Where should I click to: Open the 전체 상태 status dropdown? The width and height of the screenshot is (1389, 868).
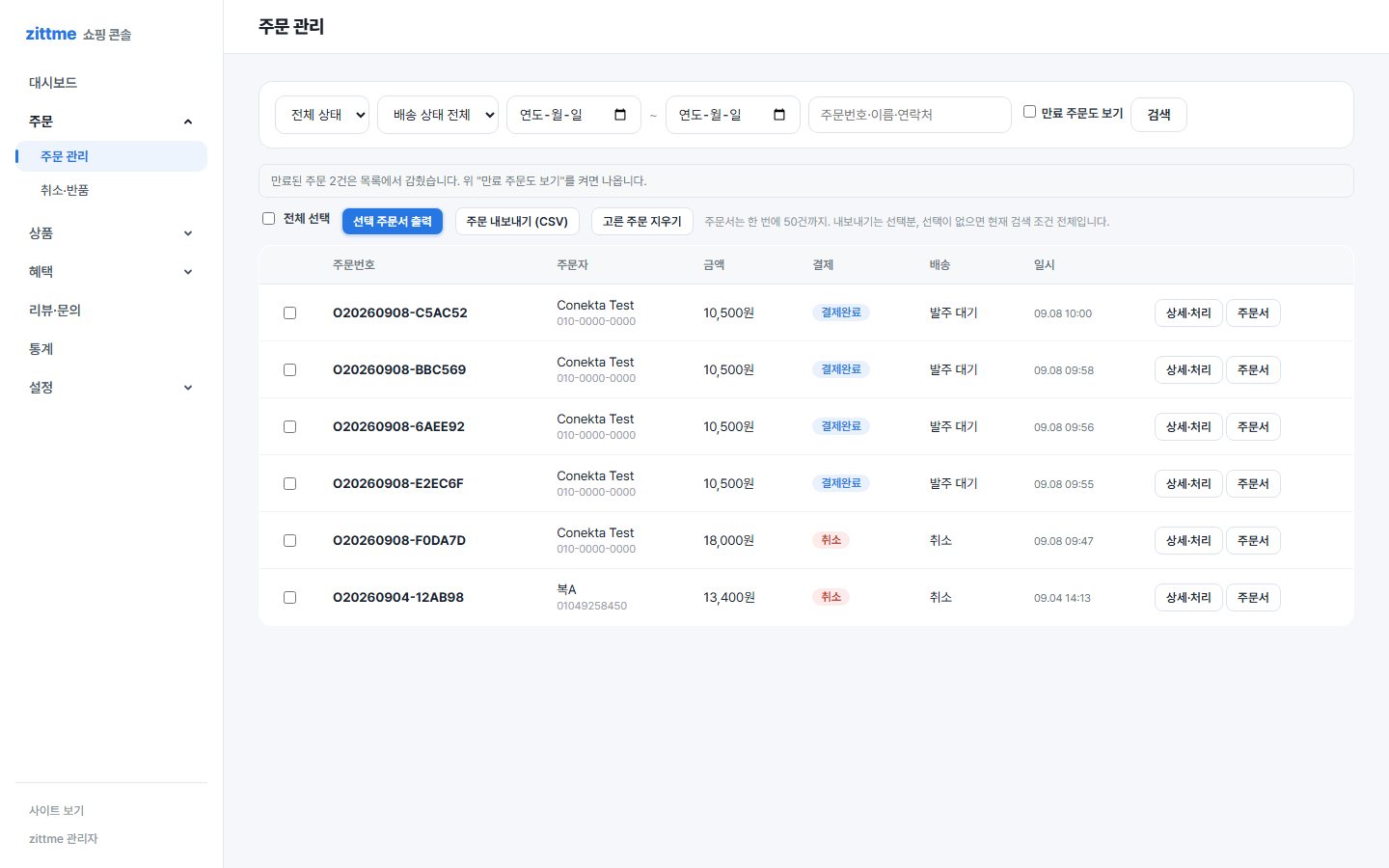pyautogui.click(x=322, y=115)
